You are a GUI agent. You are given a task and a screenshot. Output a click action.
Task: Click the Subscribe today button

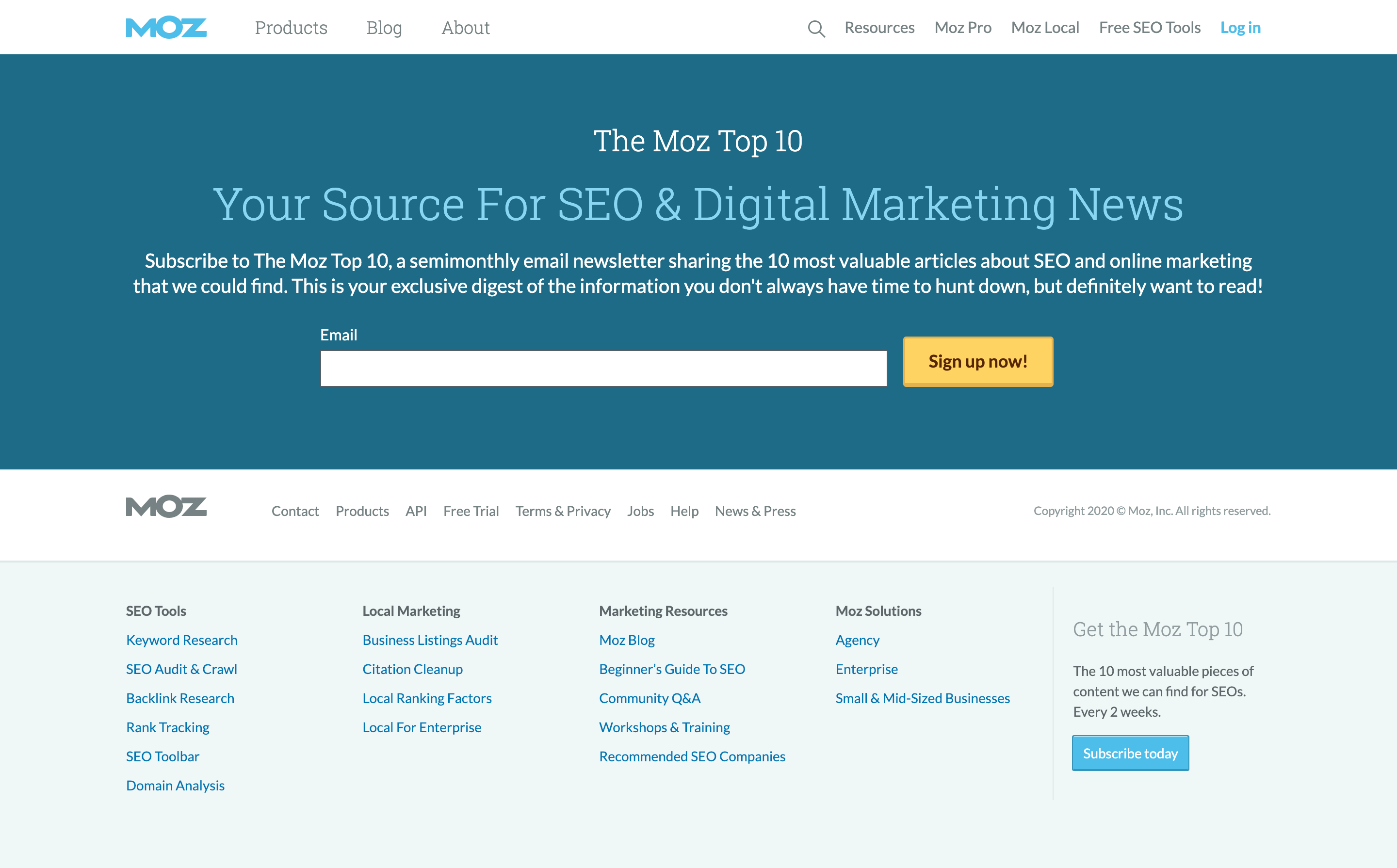pyautogui.click(x=1130, y=753)
